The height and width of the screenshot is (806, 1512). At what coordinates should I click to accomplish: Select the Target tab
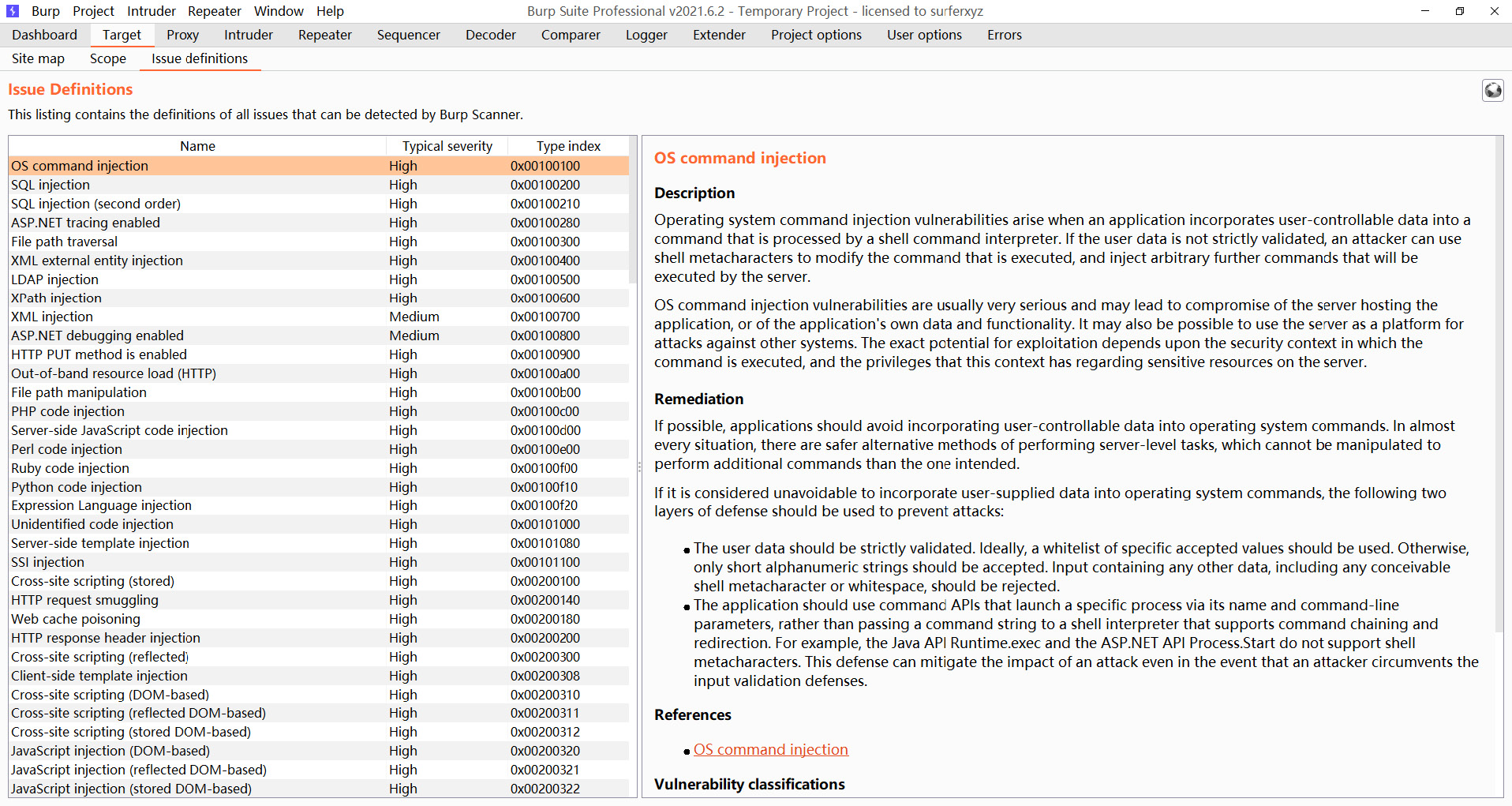pyautogui.click(x=122, y=35)
